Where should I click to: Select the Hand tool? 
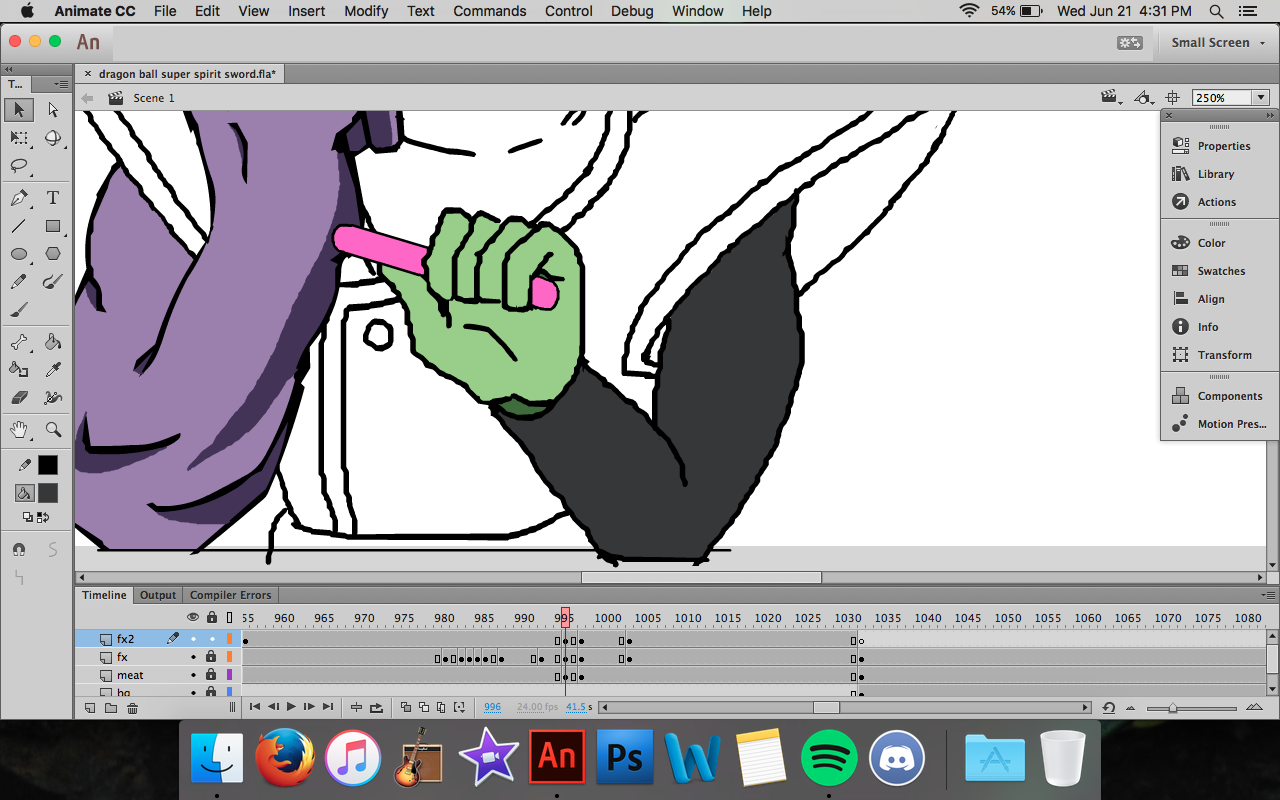[18, 430]
